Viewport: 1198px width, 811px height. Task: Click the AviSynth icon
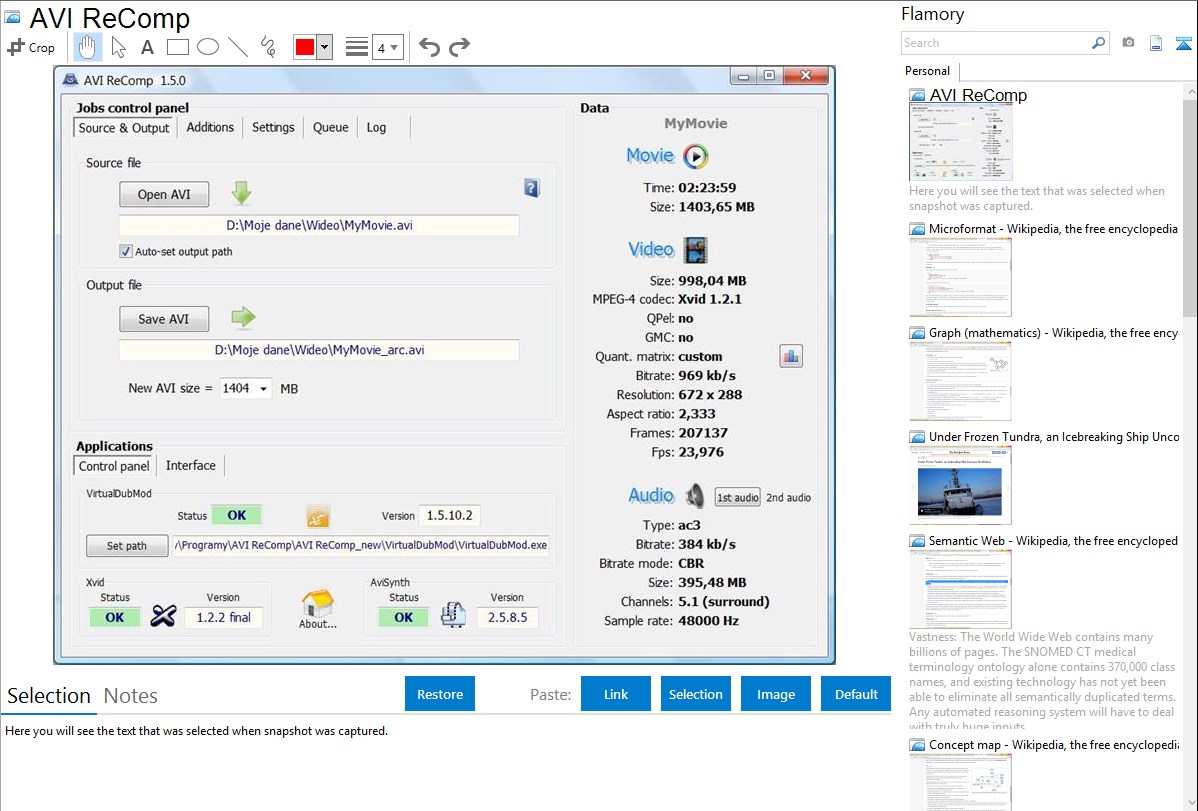coord(453,614)
